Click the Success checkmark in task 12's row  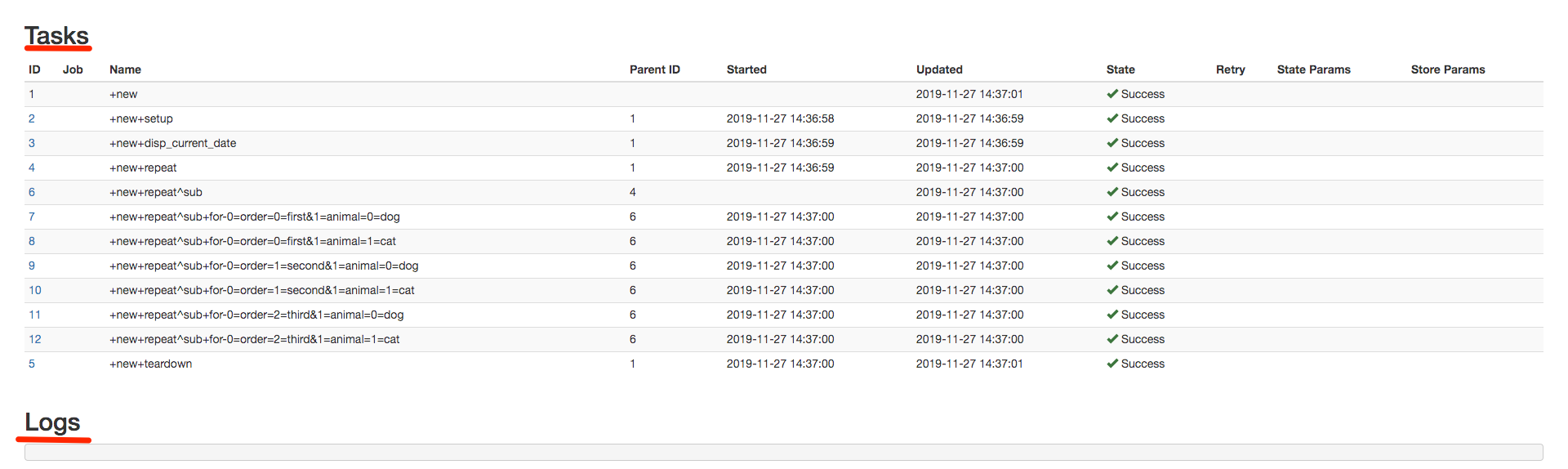[x=1112, y=339]
